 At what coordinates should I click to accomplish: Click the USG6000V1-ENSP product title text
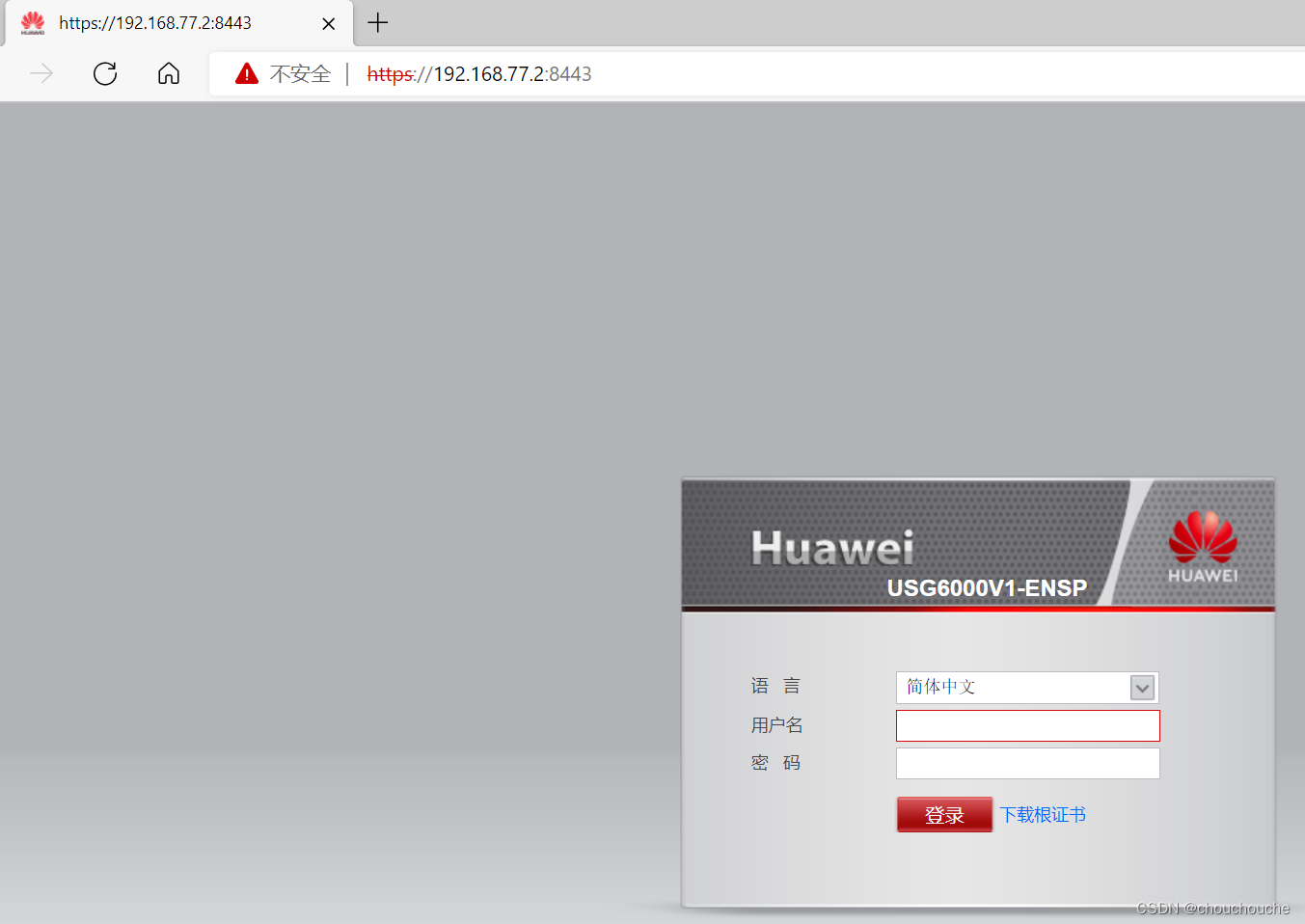[987, 588]
